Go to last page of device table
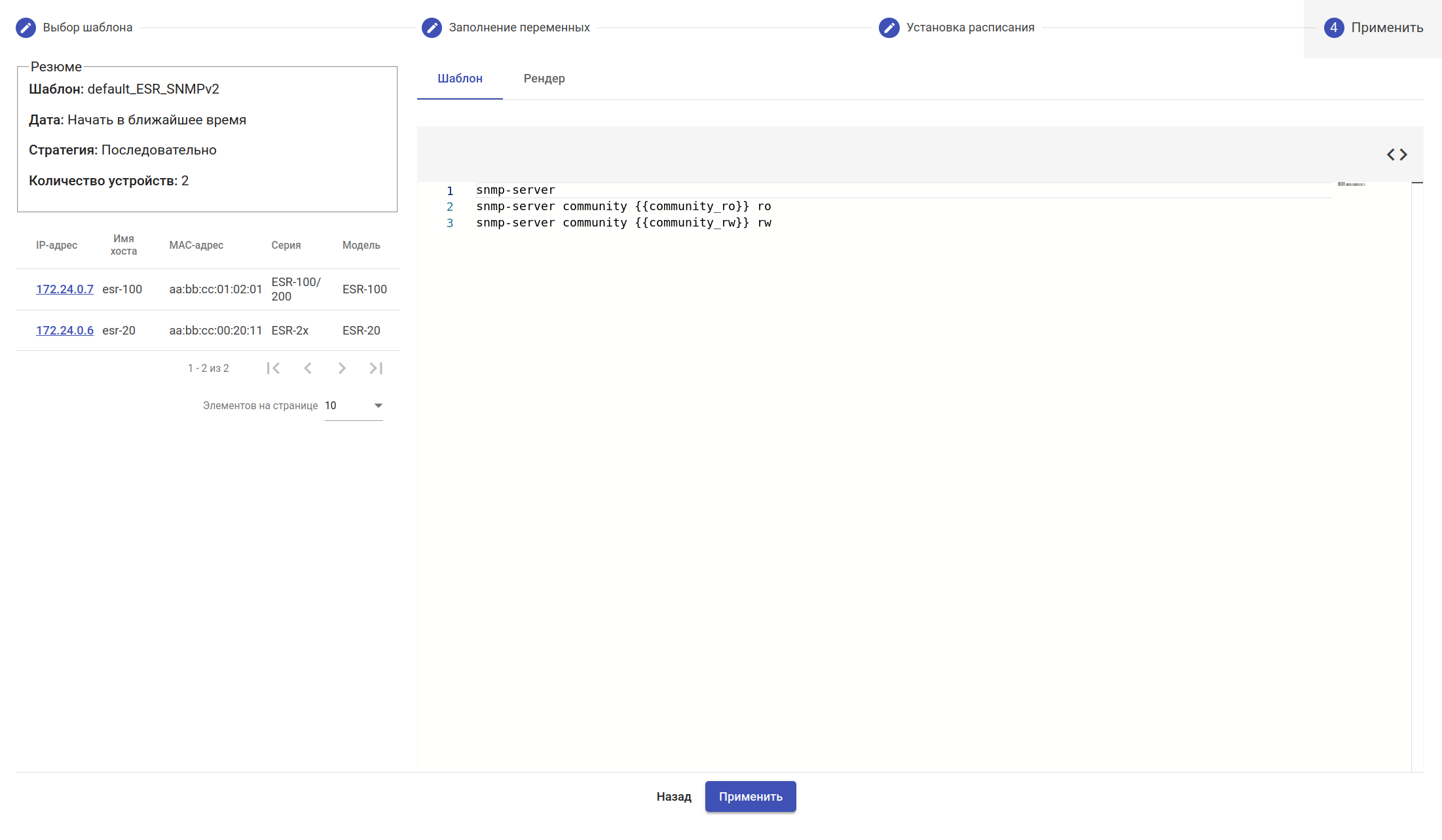The height and width of the screenshot is (840, 1442). tap(376, 368)
